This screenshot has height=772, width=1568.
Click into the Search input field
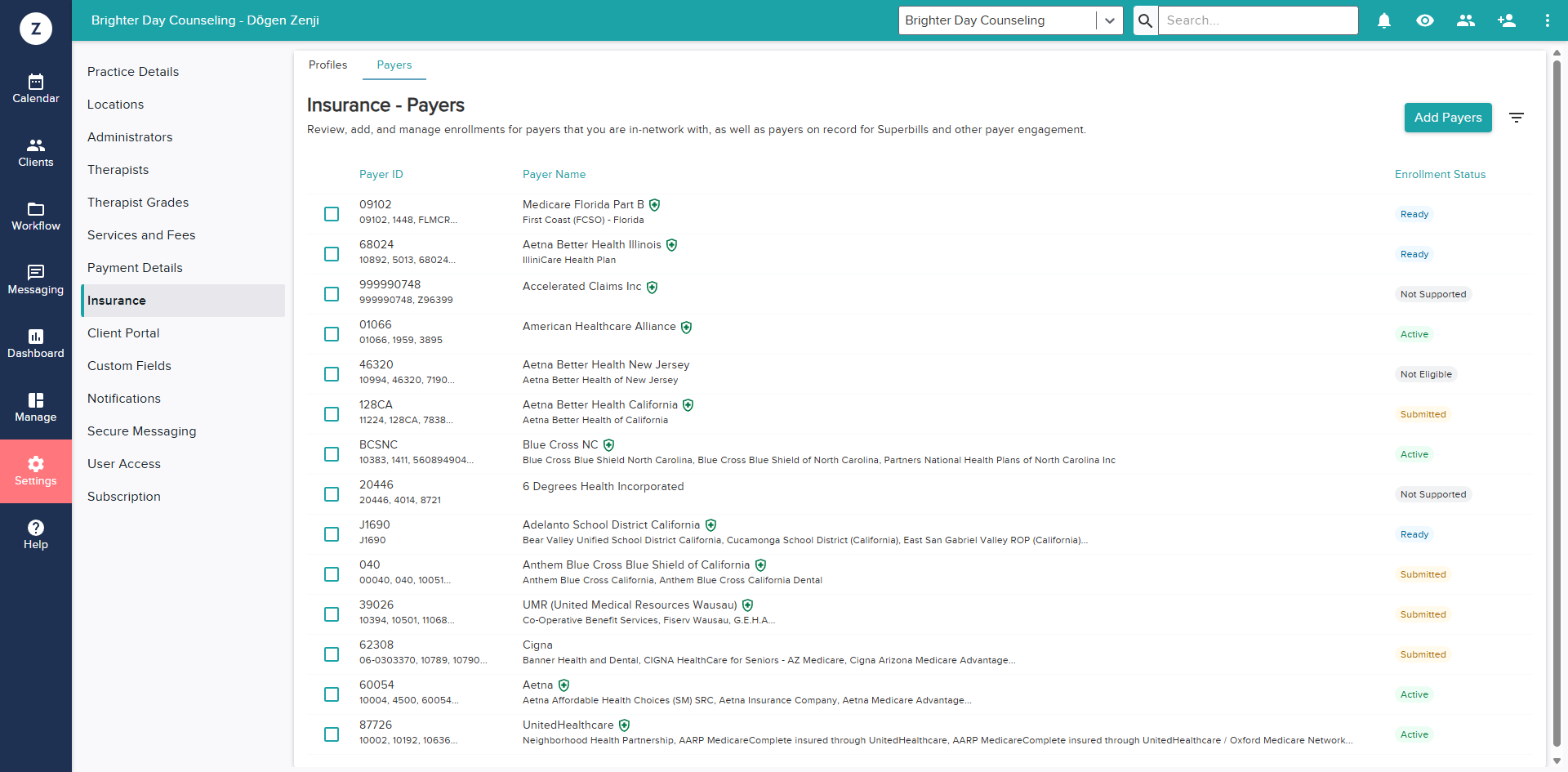(1258, 20)
